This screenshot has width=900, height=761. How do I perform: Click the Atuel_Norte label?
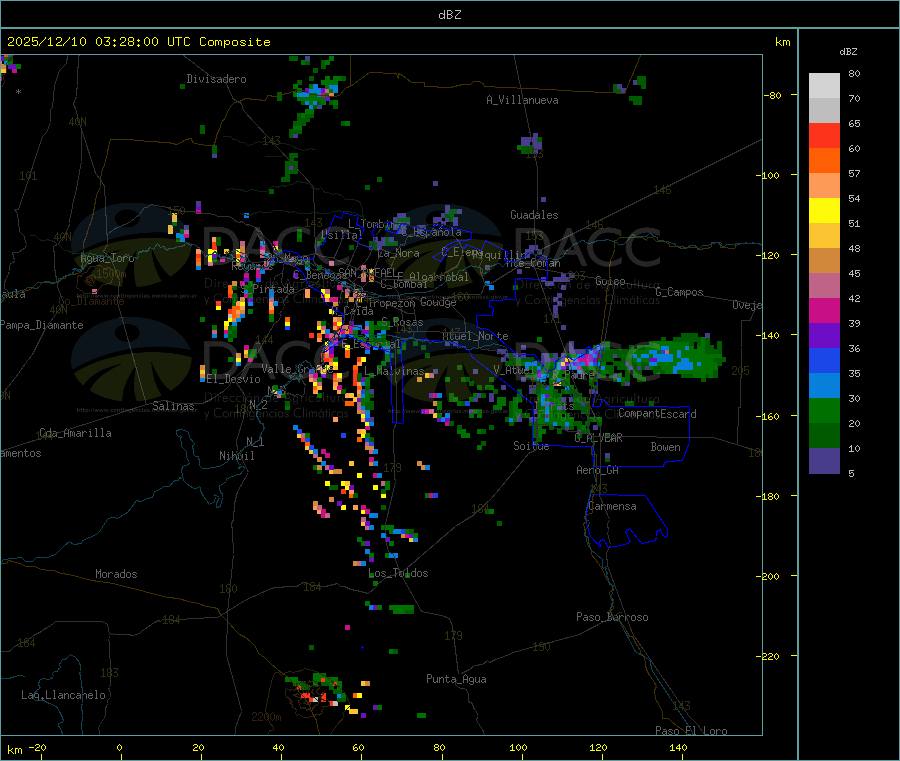[475, 336]
